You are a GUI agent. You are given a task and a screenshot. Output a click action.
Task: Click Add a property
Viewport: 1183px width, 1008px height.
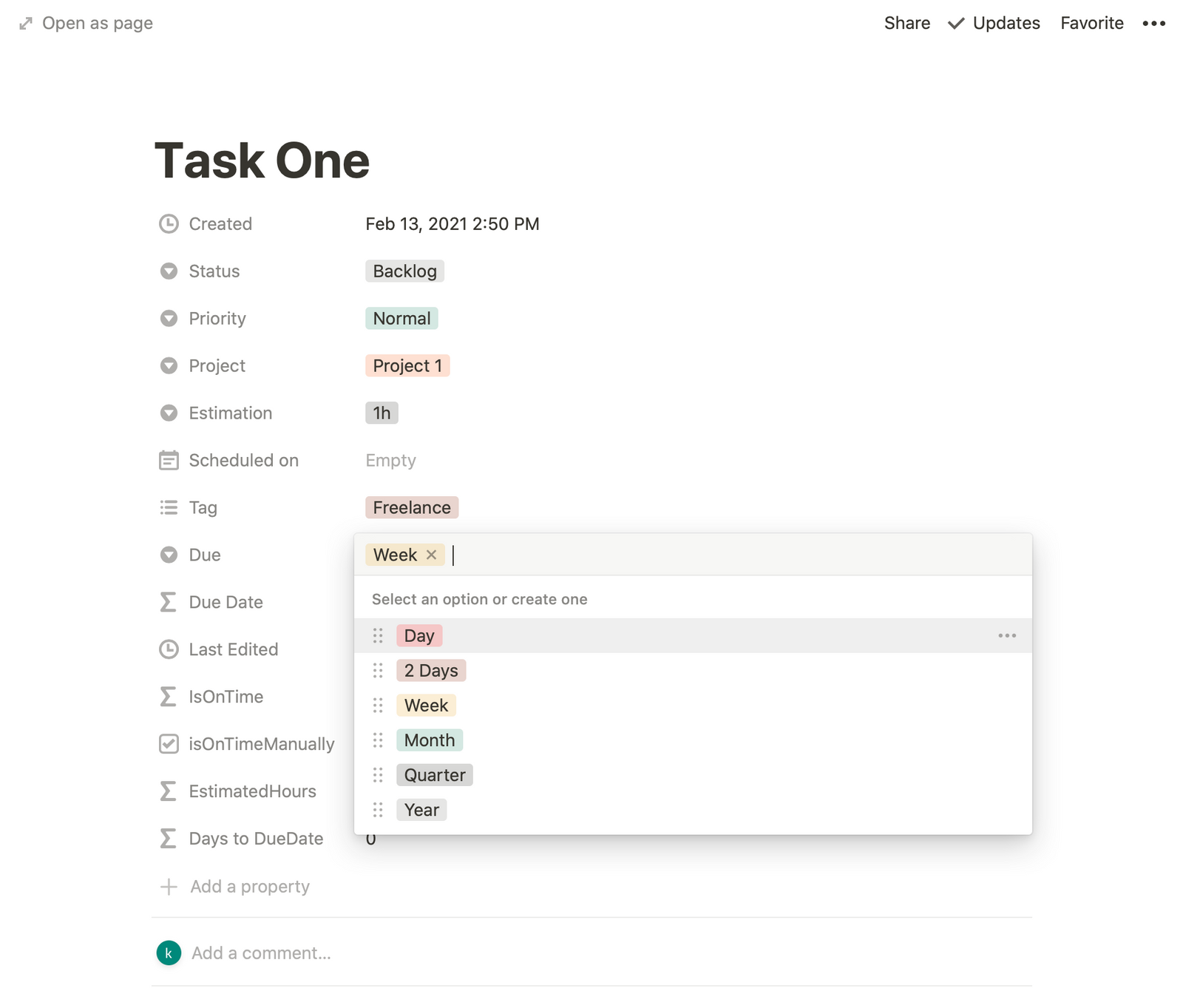point(249,886)
